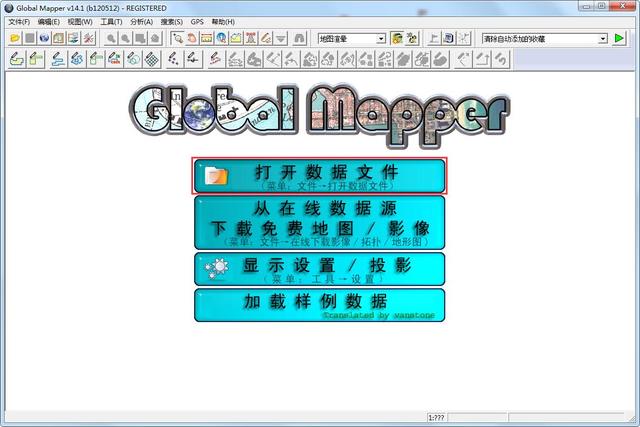Select the path profile tool
This screenshot has height=427, width=640.
(x=236, y=38)
